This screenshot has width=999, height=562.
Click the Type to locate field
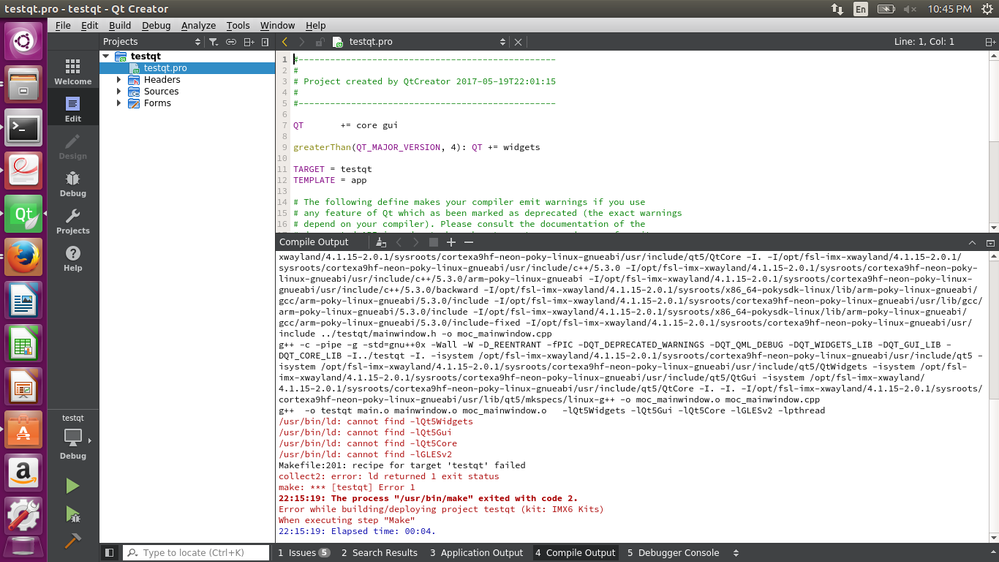[x=196, y=552]
